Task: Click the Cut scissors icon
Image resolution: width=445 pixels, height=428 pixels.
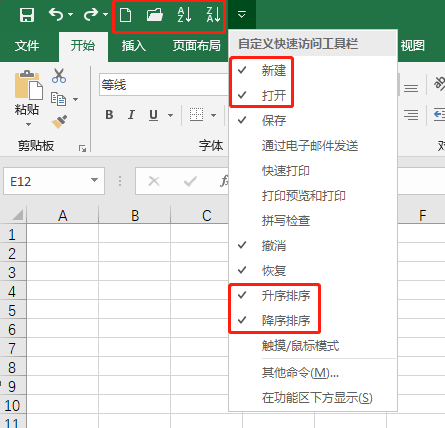Action: 59,76
